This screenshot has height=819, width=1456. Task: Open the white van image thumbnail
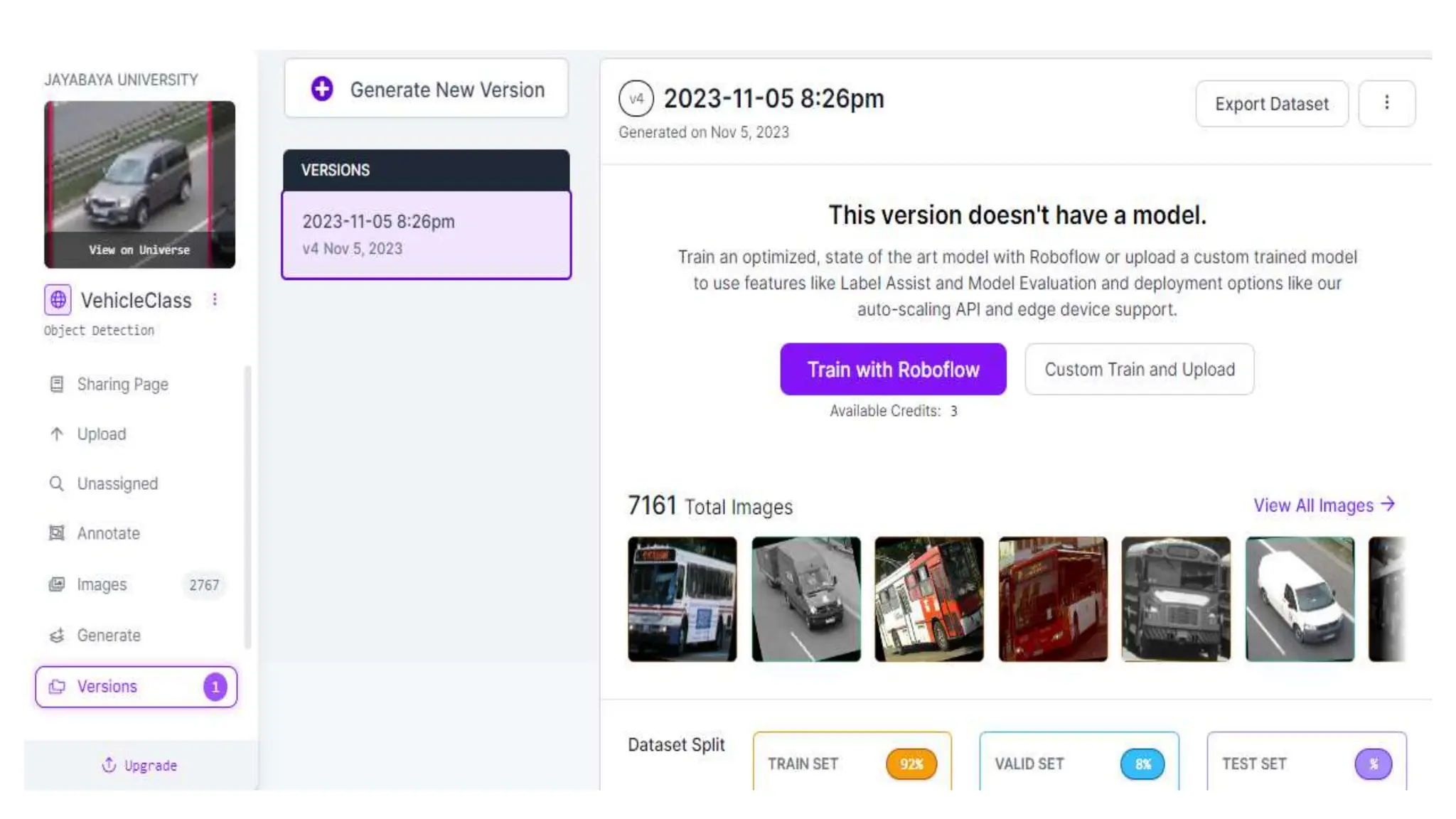point(1300,599)
